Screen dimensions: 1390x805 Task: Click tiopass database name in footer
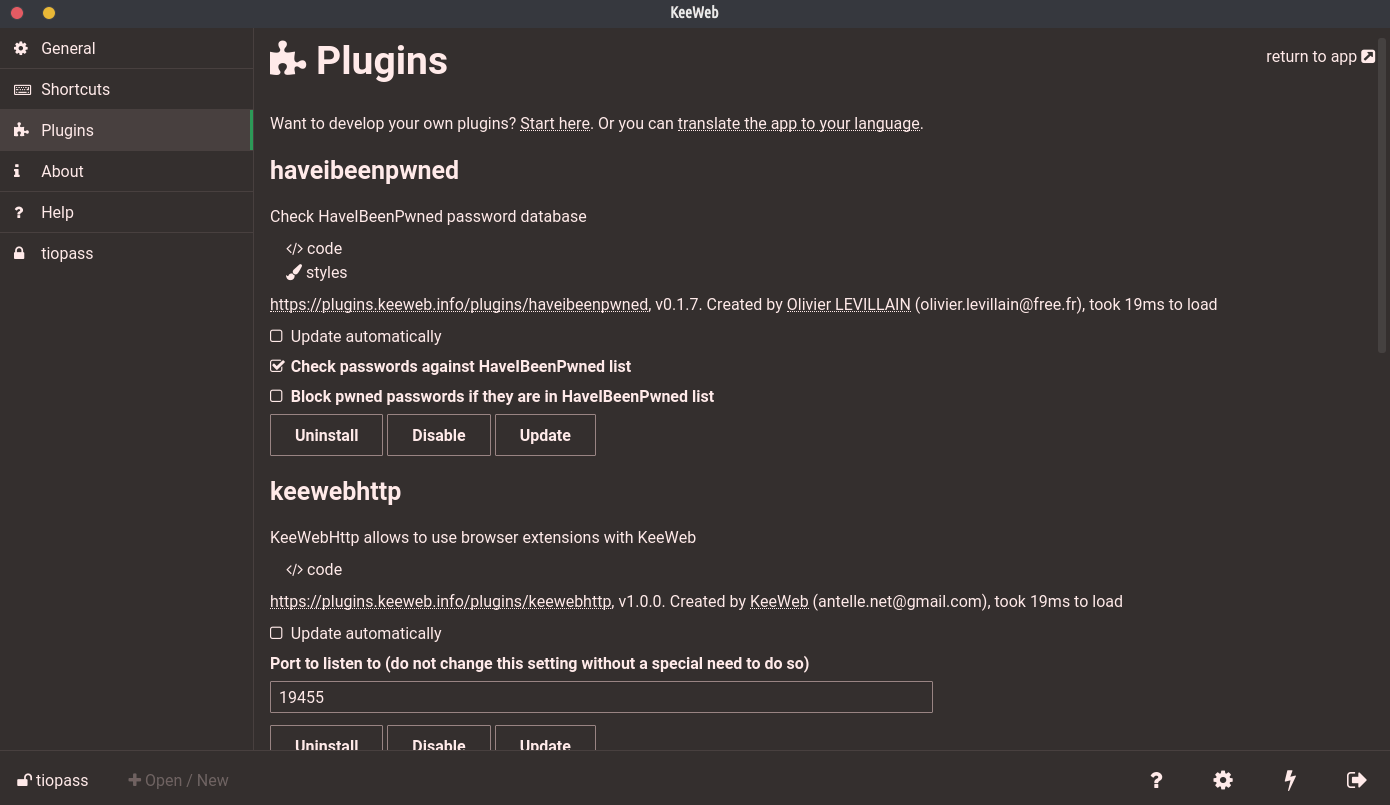pos(62,780)
